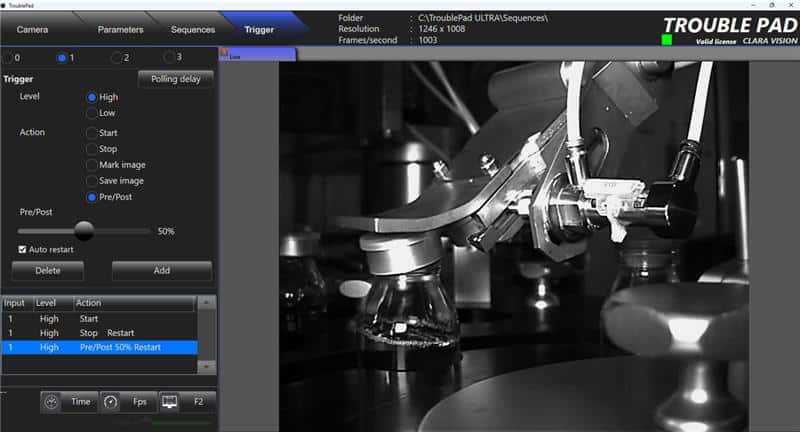Image resolution: width=800 pixels, height=432 pixels.
Task: Click the Delete button
Action: click(x=47, y=271)
